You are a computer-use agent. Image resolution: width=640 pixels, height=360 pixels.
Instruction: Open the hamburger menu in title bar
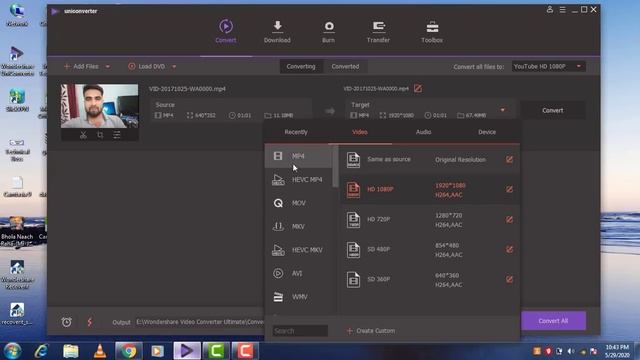(562, 9)
